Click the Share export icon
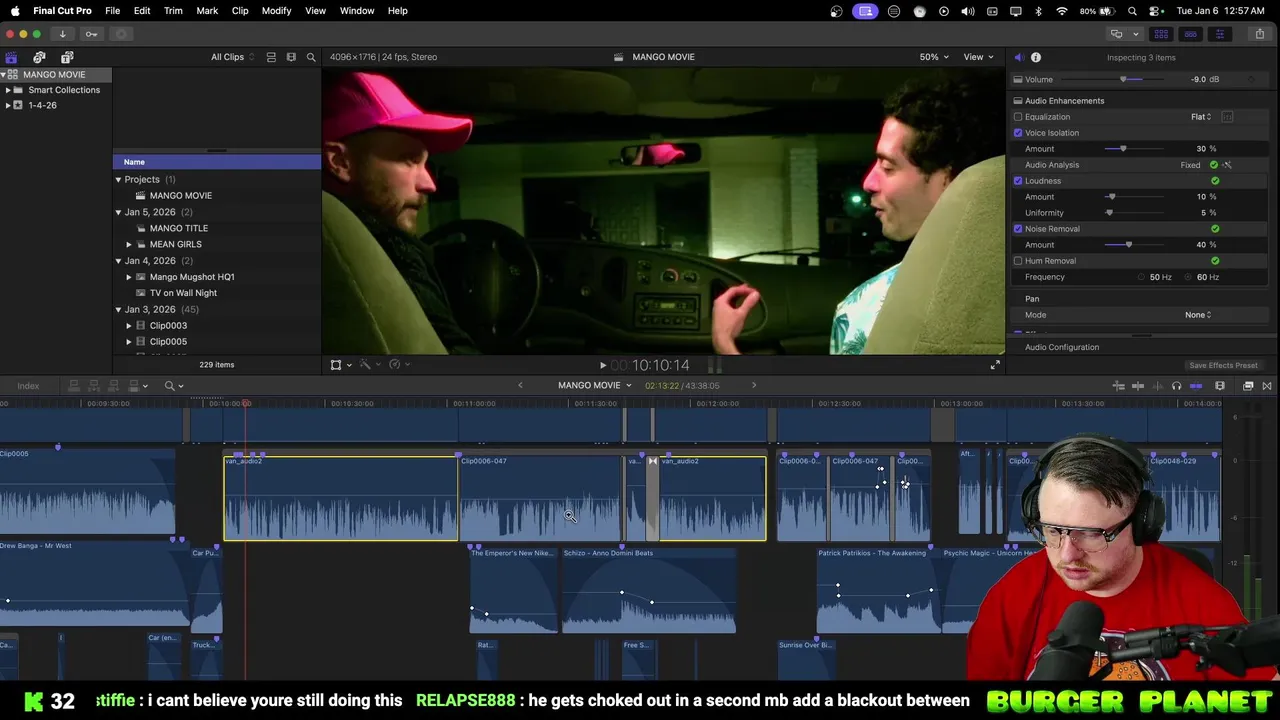Screen dimensions: 1280x720 [x=1260, y=34]
